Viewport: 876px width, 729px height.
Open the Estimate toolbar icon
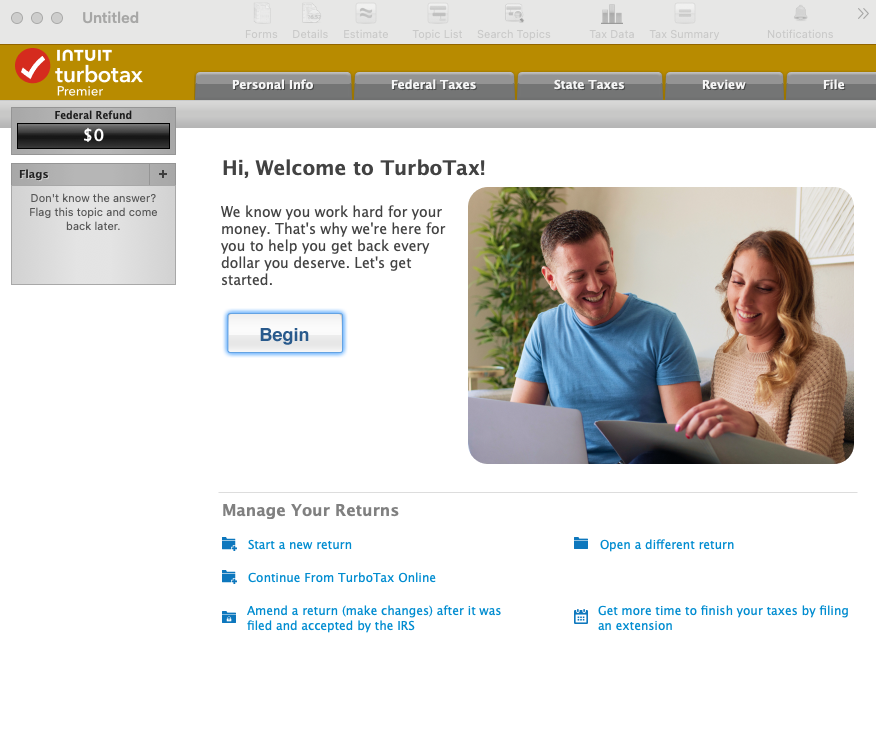click(365, 22)
